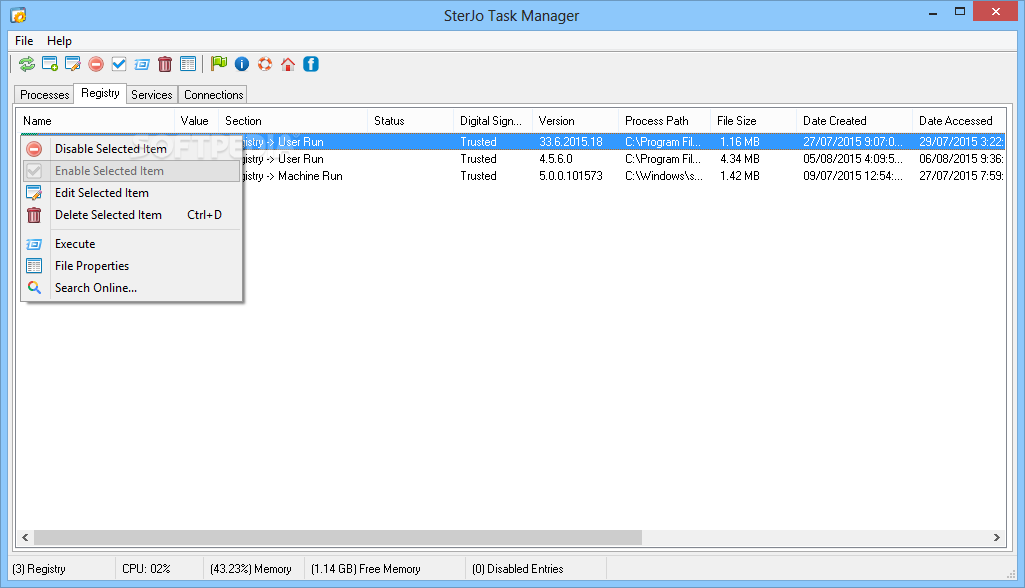This screenshot has height=588, width=1025.
Task: Click the red Disable toolbar icon
Action: [96, 64]
